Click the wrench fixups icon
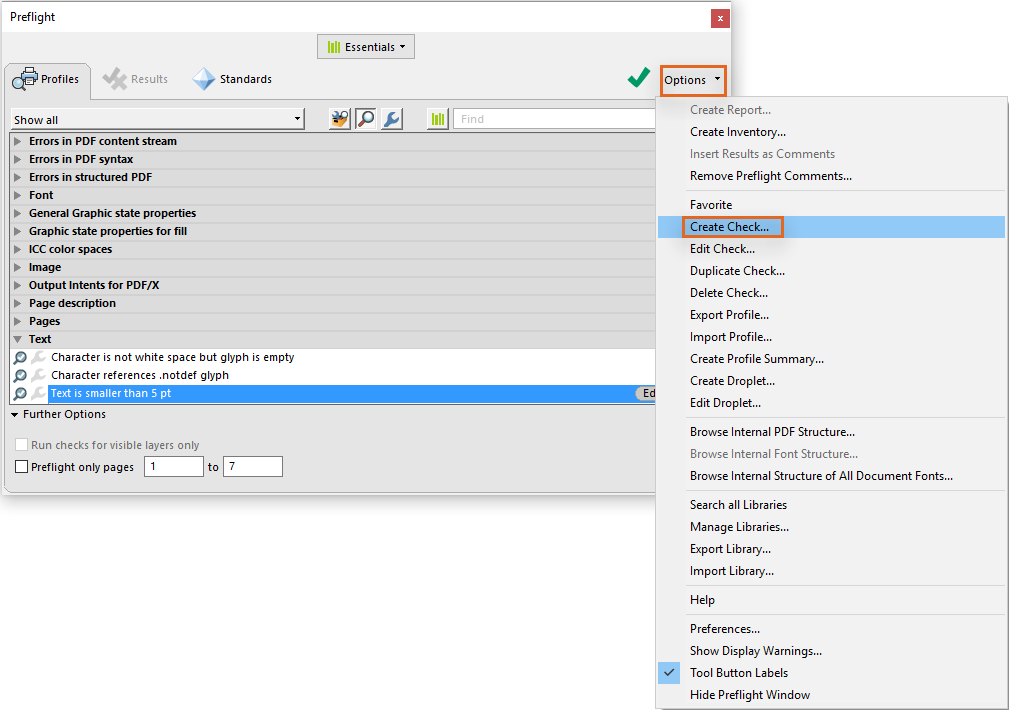This screenshot has height=710, width=1009. point(391,118)
